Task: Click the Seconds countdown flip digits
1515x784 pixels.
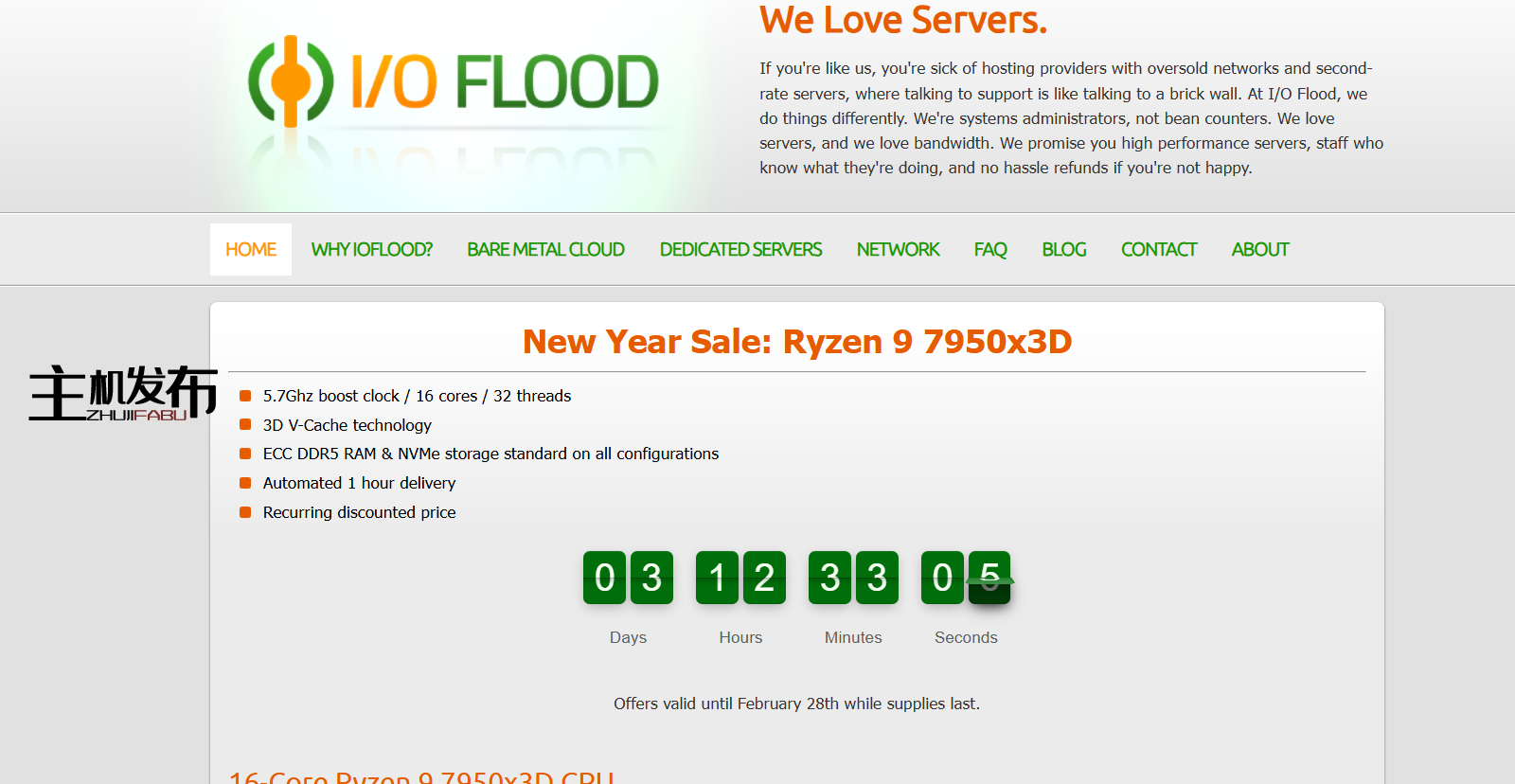Action: (x=966, y=578)
